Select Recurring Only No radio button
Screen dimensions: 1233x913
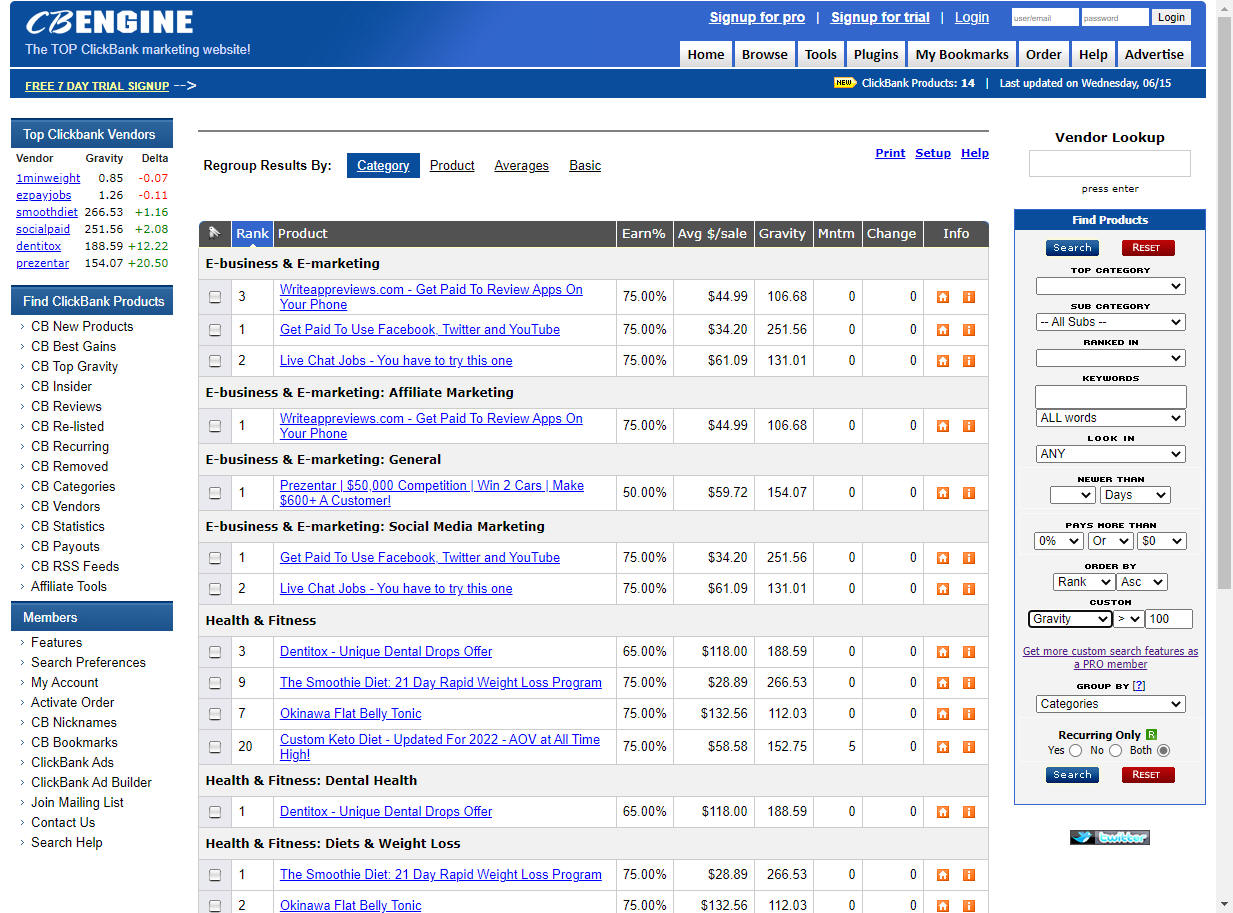click(x=1116, y=750)
